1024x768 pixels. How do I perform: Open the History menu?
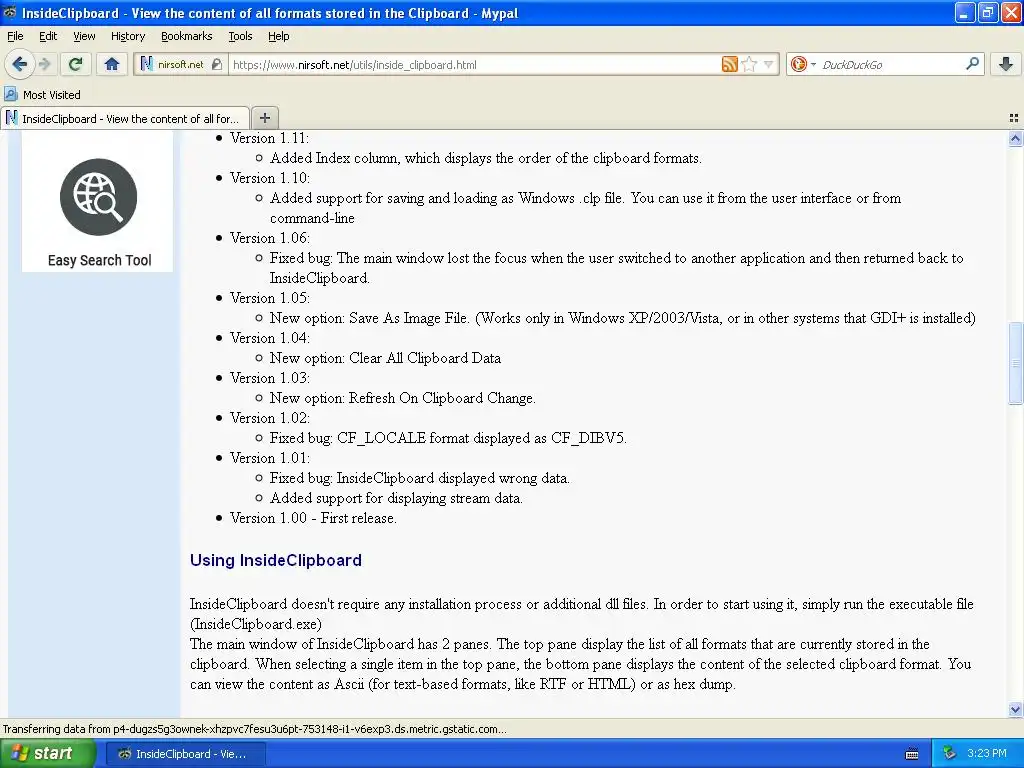point(127,36)
